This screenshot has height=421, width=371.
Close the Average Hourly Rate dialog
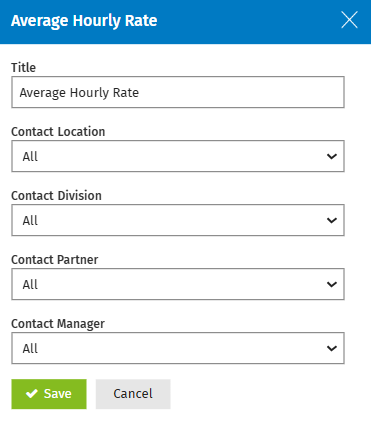pos(349,20)
